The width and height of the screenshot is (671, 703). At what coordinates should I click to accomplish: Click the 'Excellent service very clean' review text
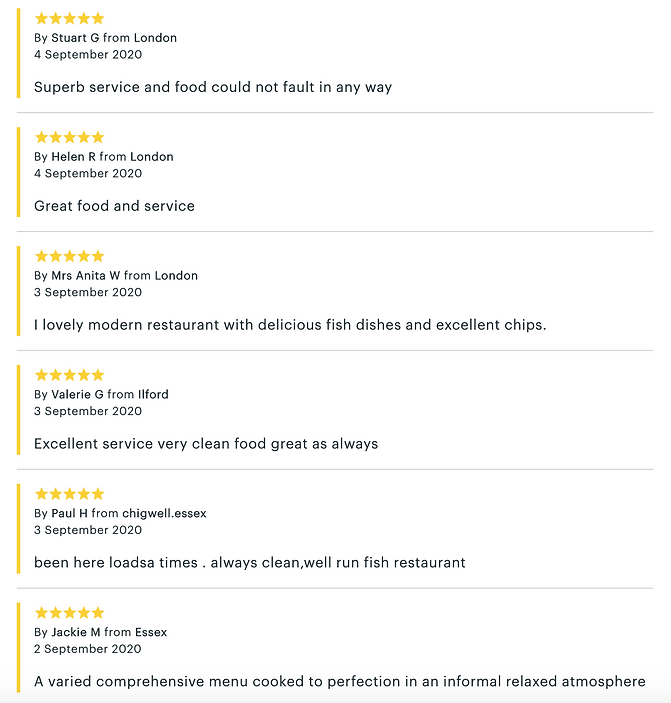(x=206, y=443)
